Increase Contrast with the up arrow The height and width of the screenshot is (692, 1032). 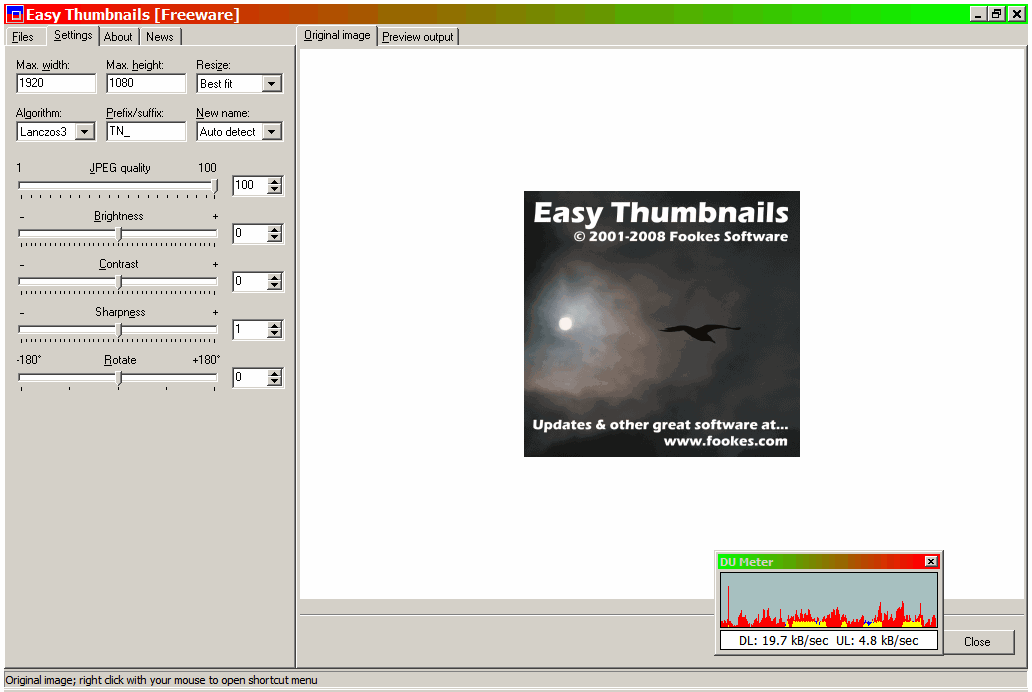(274, 277)
